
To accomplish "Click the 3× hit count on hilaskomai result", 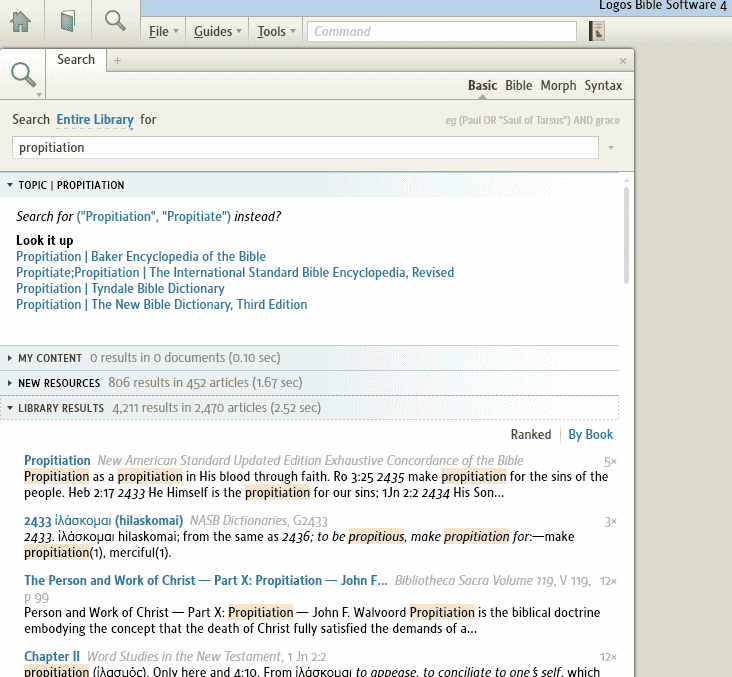I will click(611, 522).
